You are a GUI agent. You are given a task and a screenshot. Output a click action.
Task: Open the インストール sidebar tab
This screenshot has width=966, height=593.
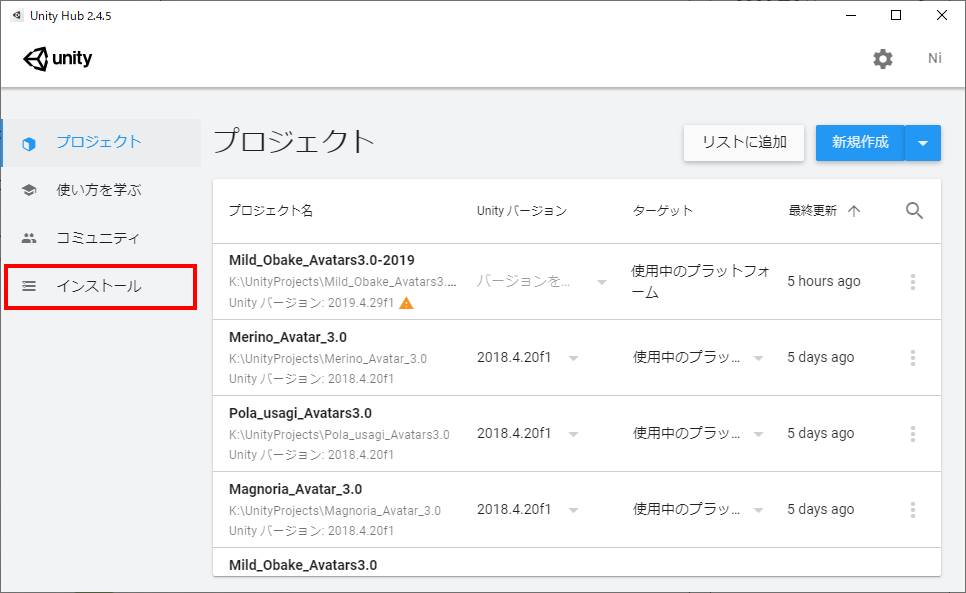point(100,286)
